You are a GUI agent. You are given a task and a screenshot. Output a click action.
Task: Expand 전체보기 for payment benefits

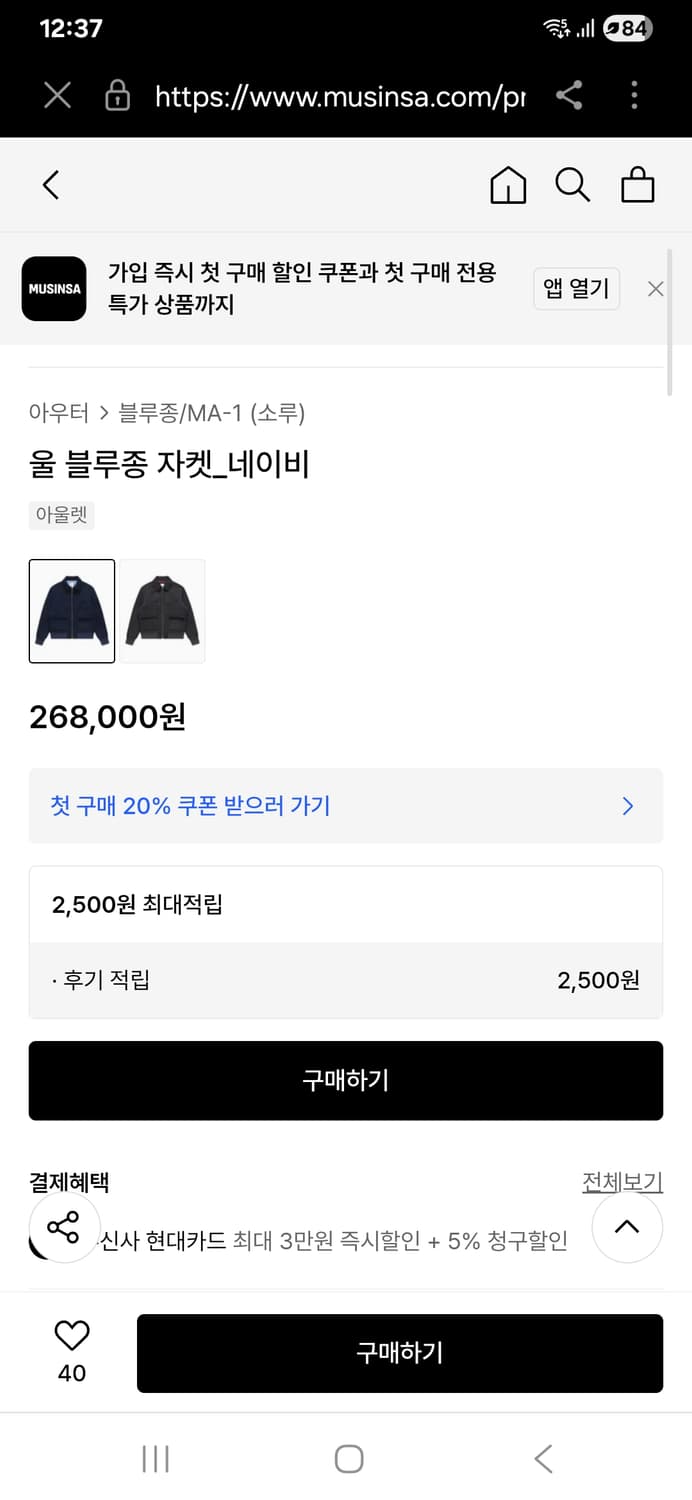pyautogui.click(x=622, y=1182)
